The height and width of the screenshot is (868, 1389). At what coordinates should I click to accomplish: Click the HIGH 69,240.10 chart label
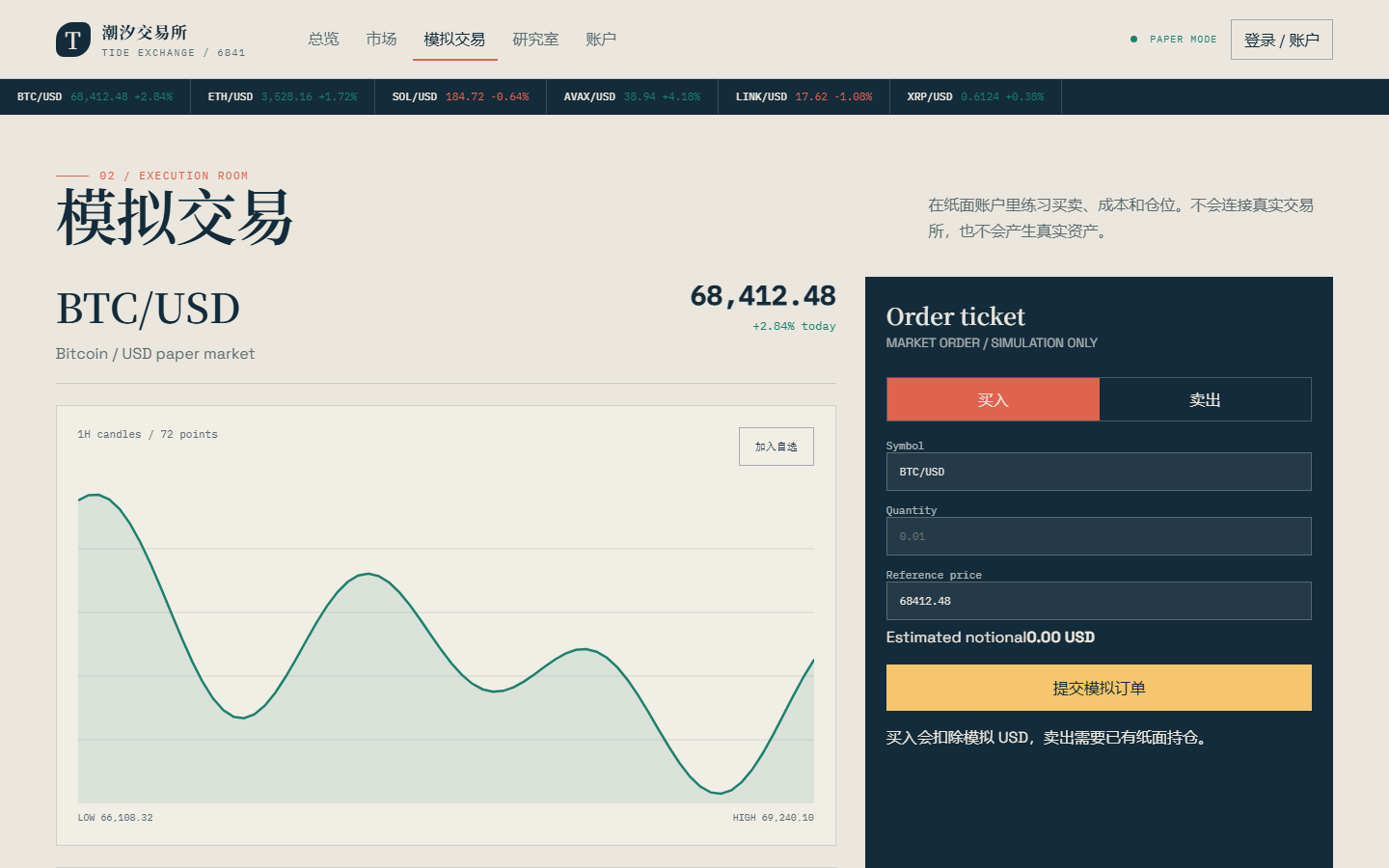773,818
